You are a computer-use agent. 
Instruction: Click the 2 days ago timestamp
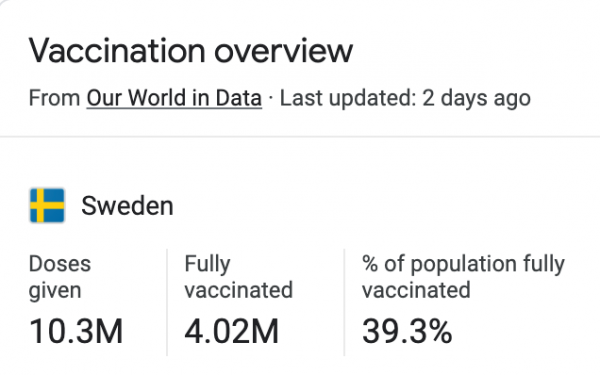[476, 98]
